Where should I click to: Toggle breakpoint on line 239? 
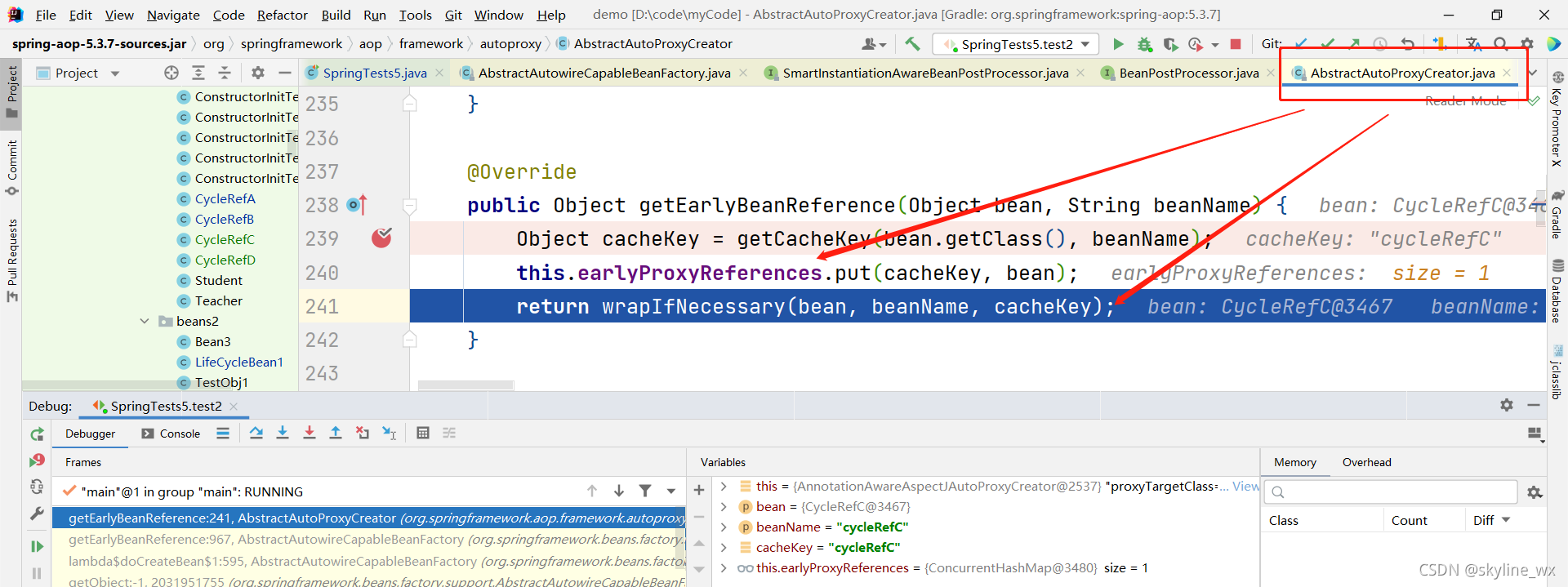point(381,238)
